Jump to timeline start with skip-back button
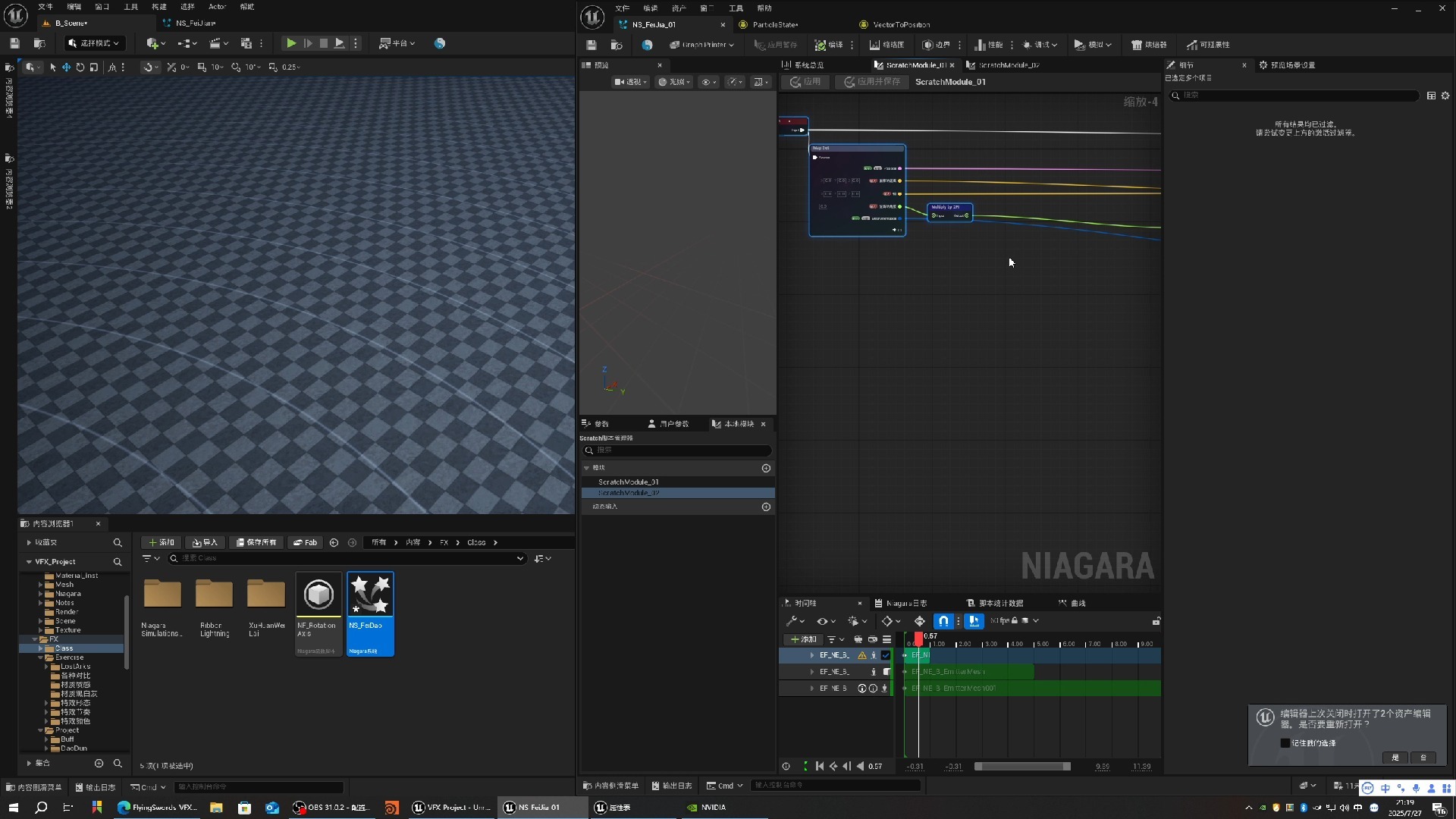Viewport: 1456px width, 819px height. pos(820,767)
